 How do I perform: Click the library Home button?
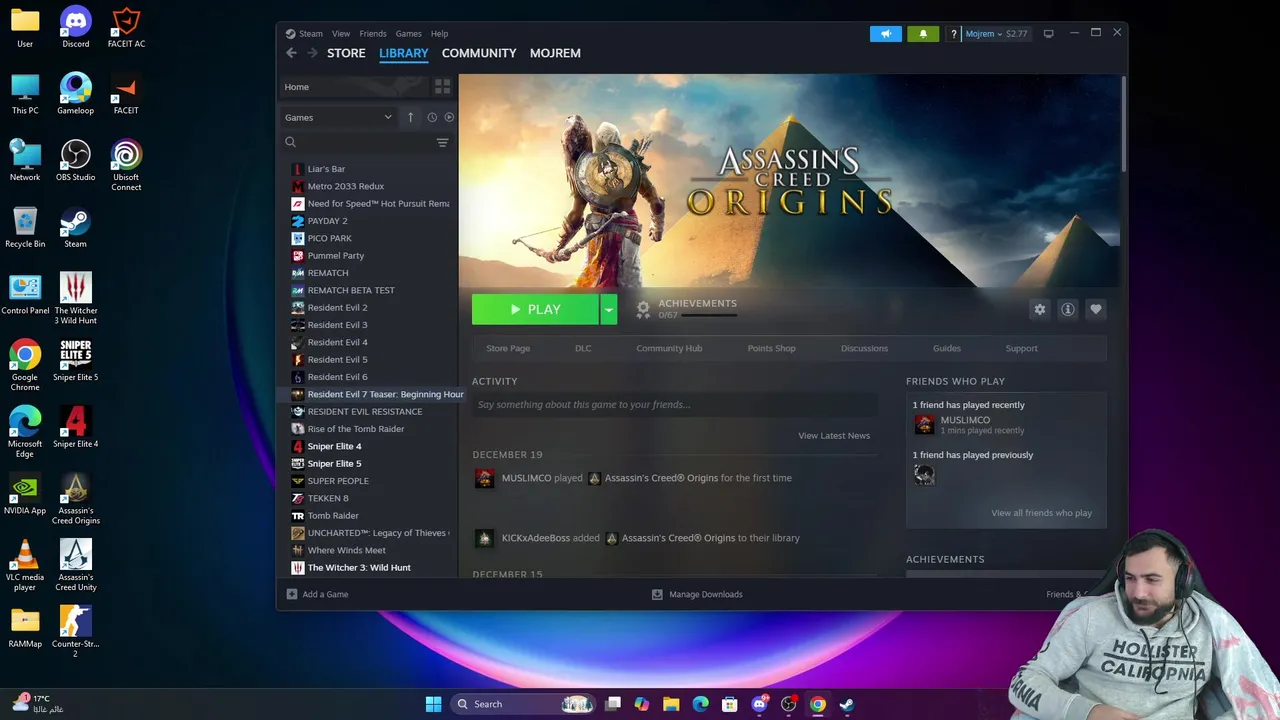353,87
